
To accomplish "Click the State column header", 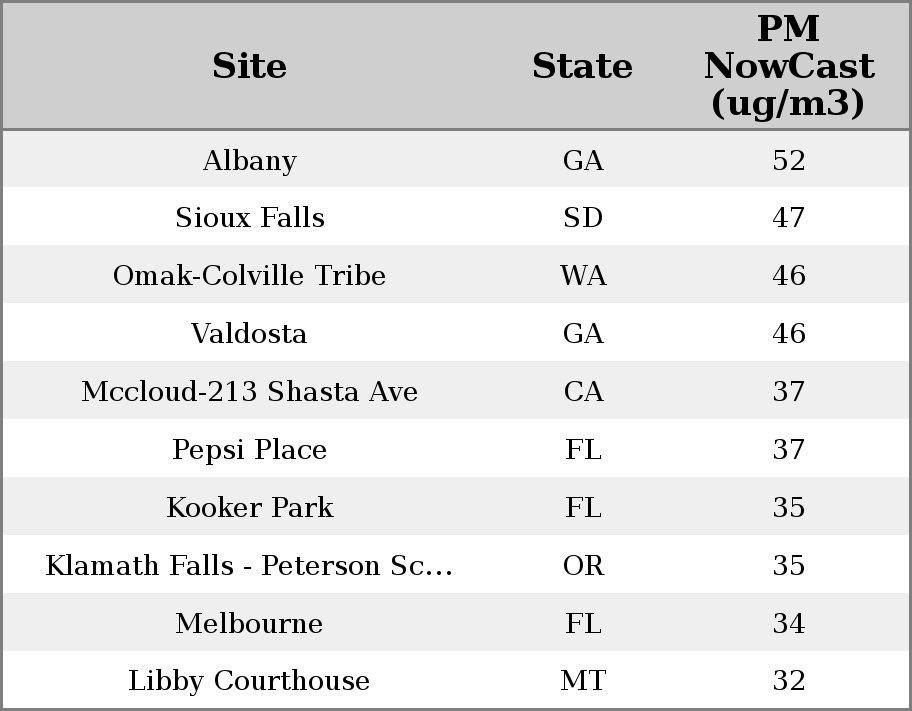I will (x=582, y=66).
